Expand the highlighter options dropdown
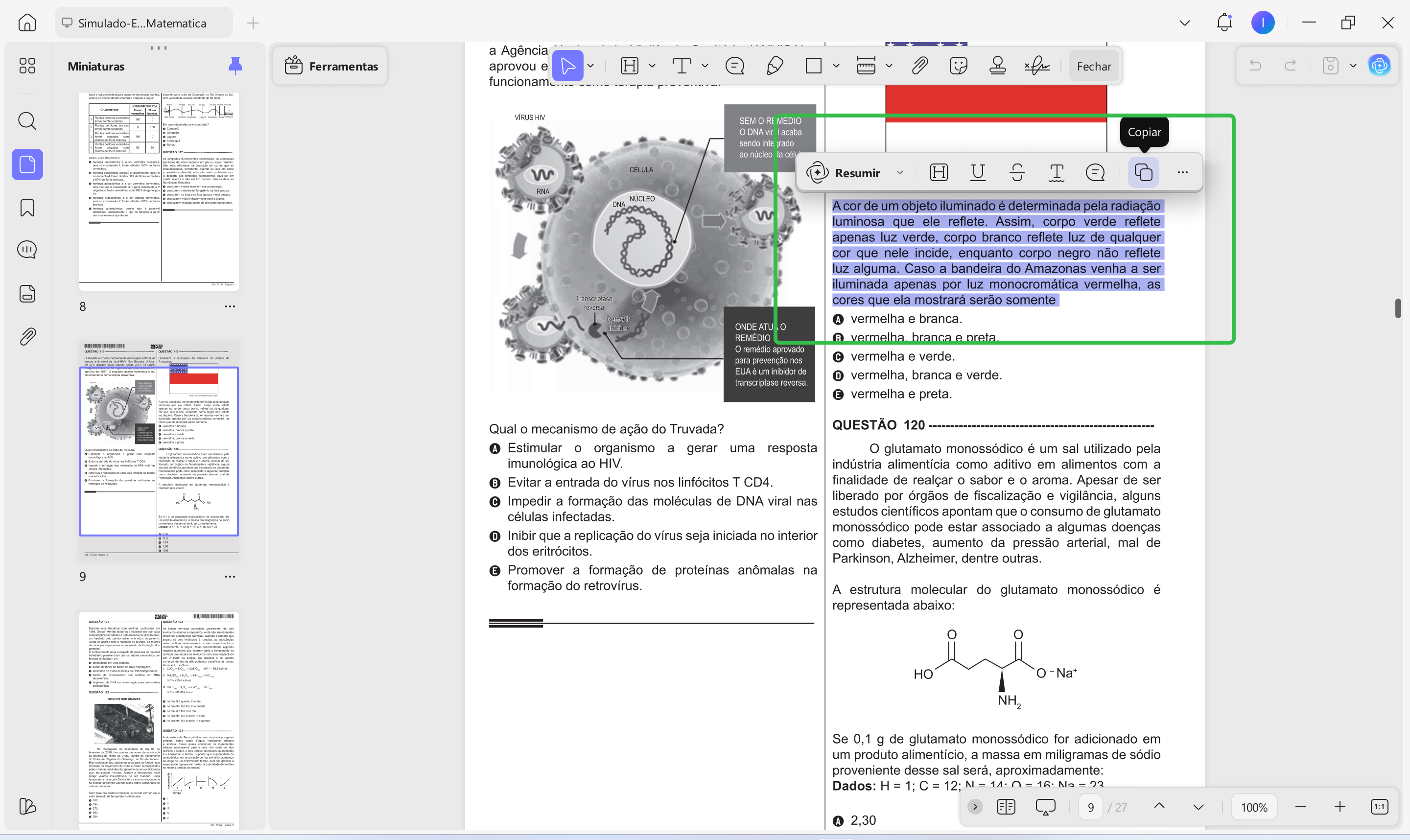Viewport: 1410px width, 840px height. pyautogui.click(x=652, y=66)
